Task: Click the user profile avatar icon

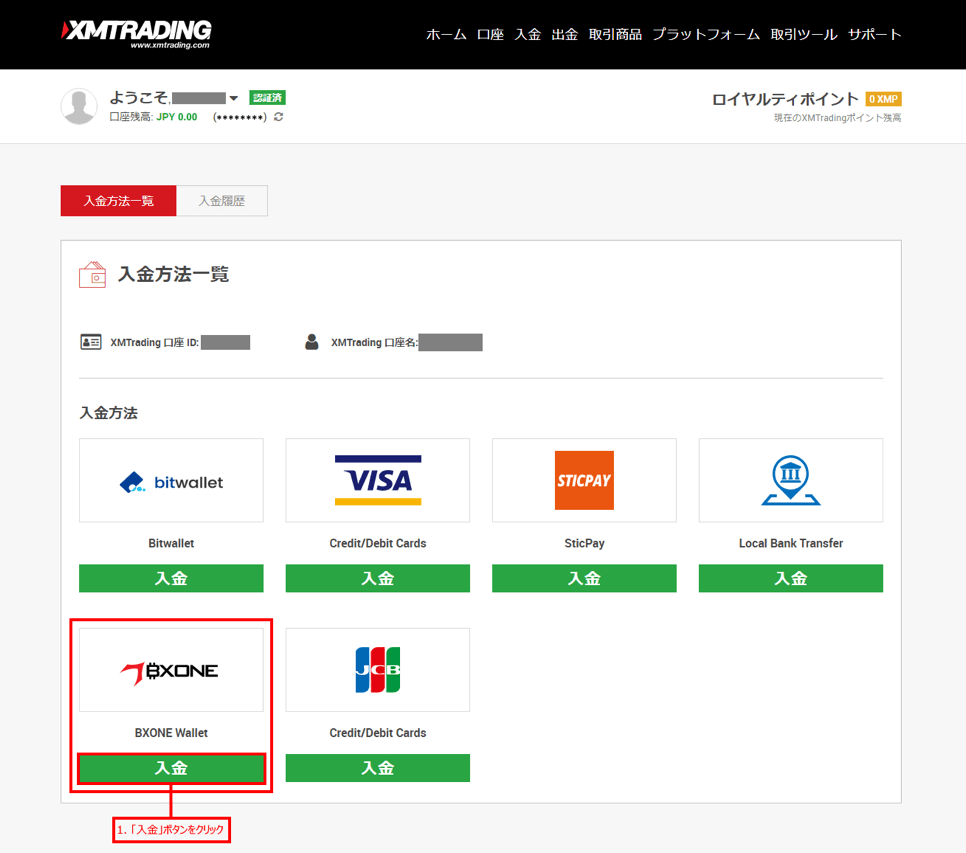Action: point(79,106)
